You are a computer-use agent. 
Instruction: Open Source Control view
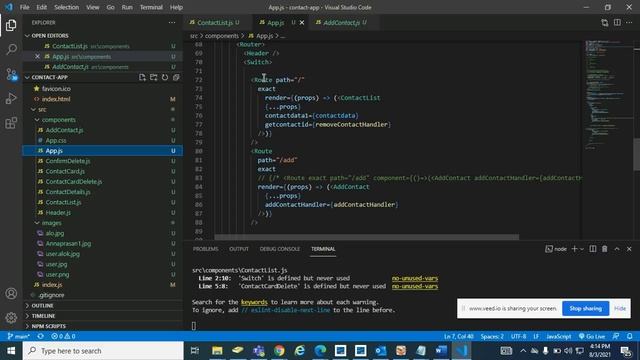coord(11,74)
